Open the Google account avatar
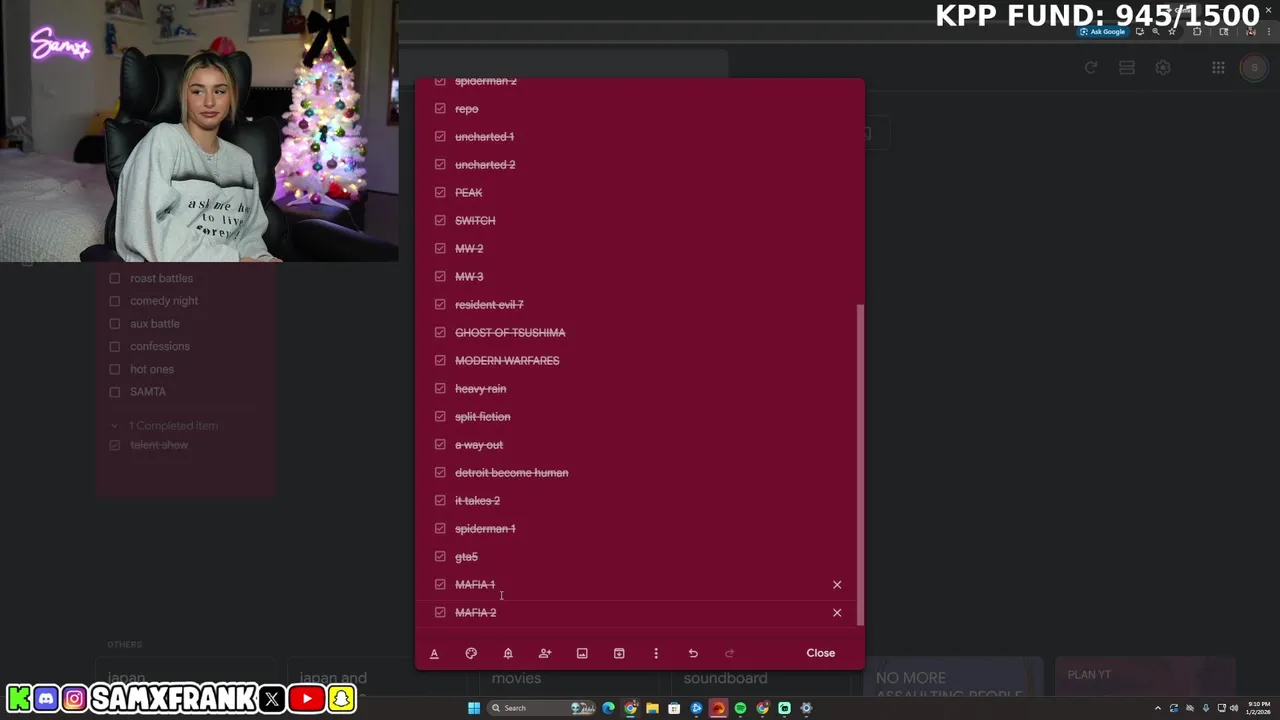This screenshot has width=1280, height=720. [1253, 68]
